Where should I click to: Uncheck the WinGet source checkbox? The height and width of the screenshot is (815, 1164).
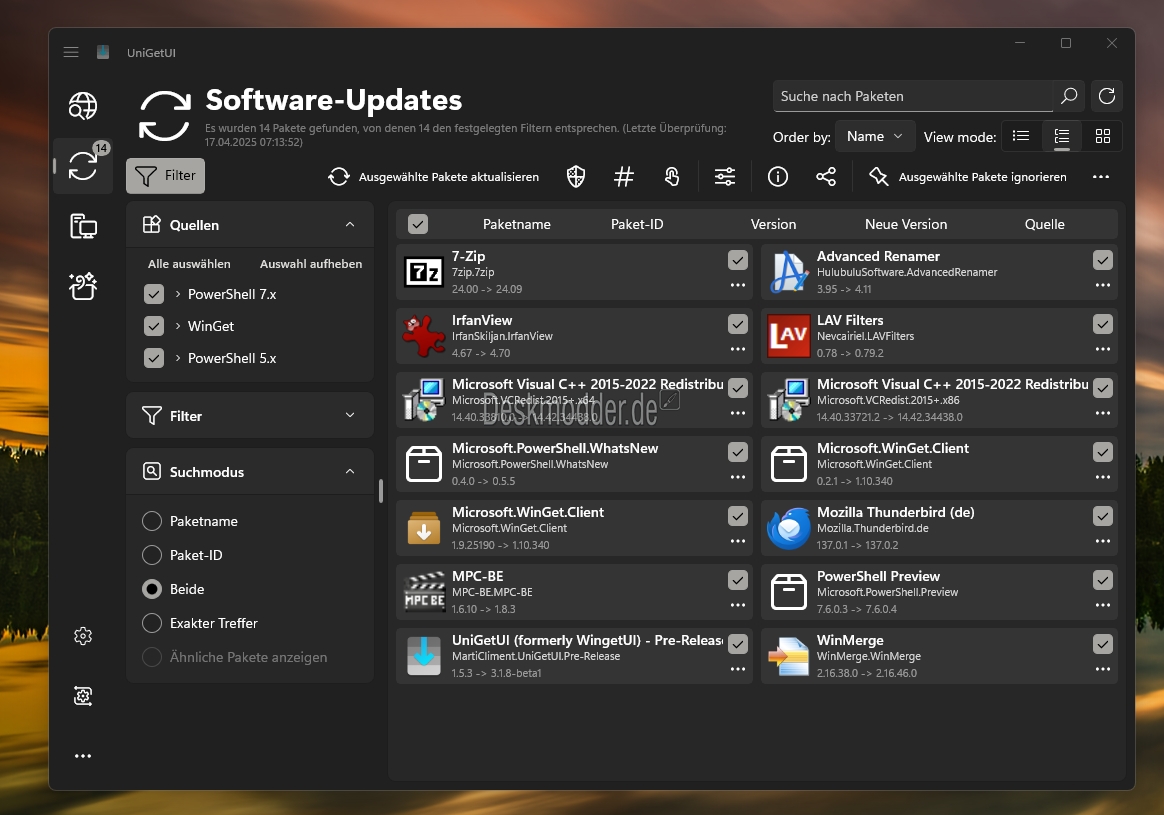154,326
